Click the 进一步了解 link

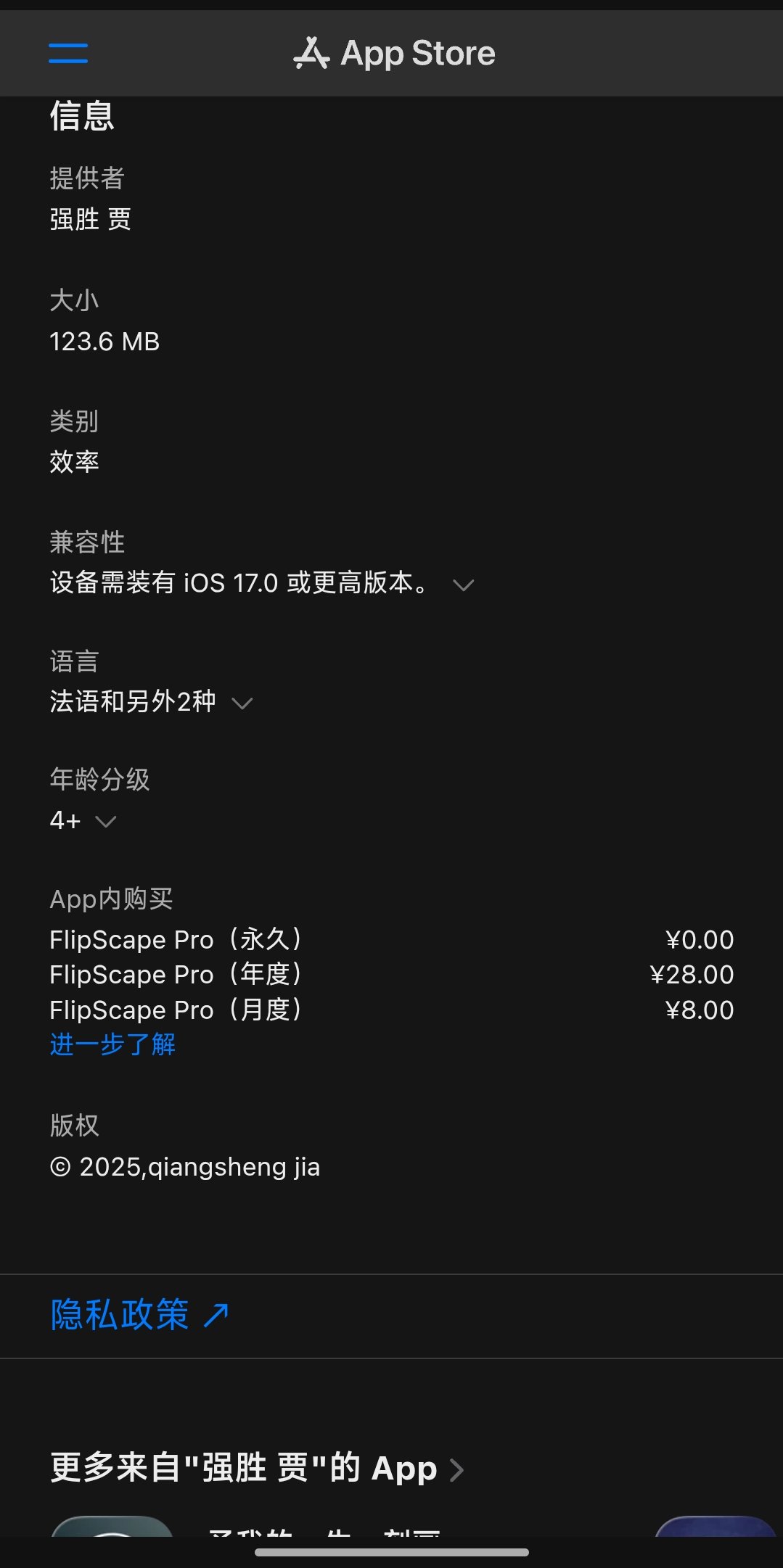coord(112,1044)
